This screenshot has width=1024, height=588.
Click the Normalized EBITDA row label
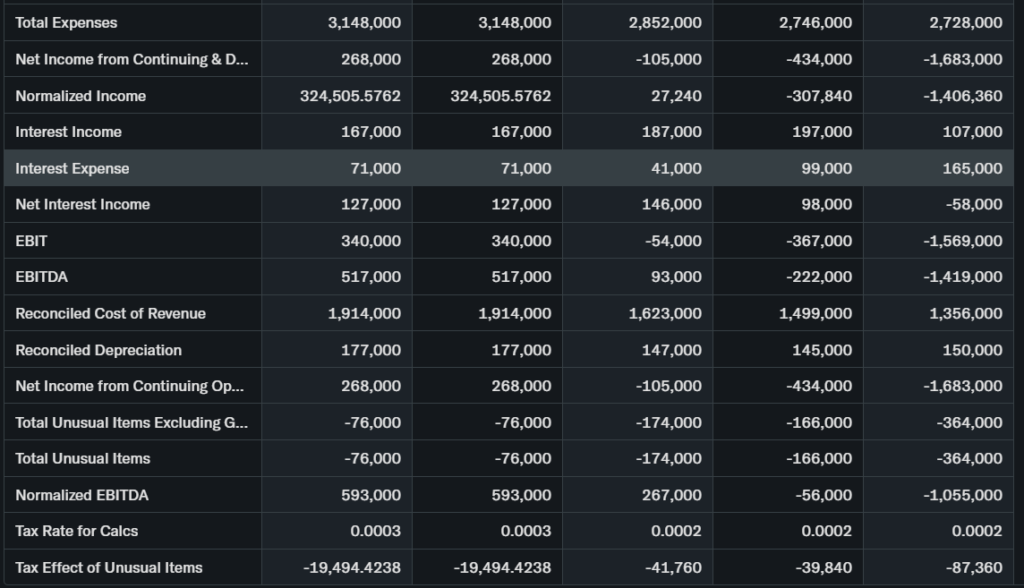[x=82, y=495]
